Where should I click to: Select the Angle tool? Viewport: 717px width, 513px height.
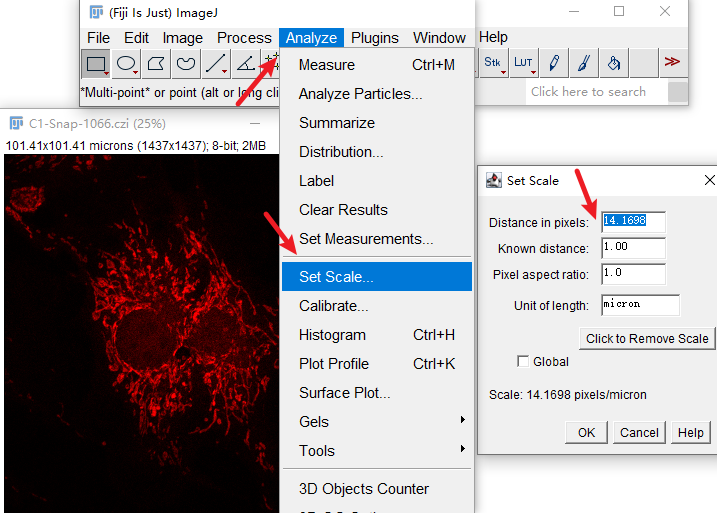246,64
